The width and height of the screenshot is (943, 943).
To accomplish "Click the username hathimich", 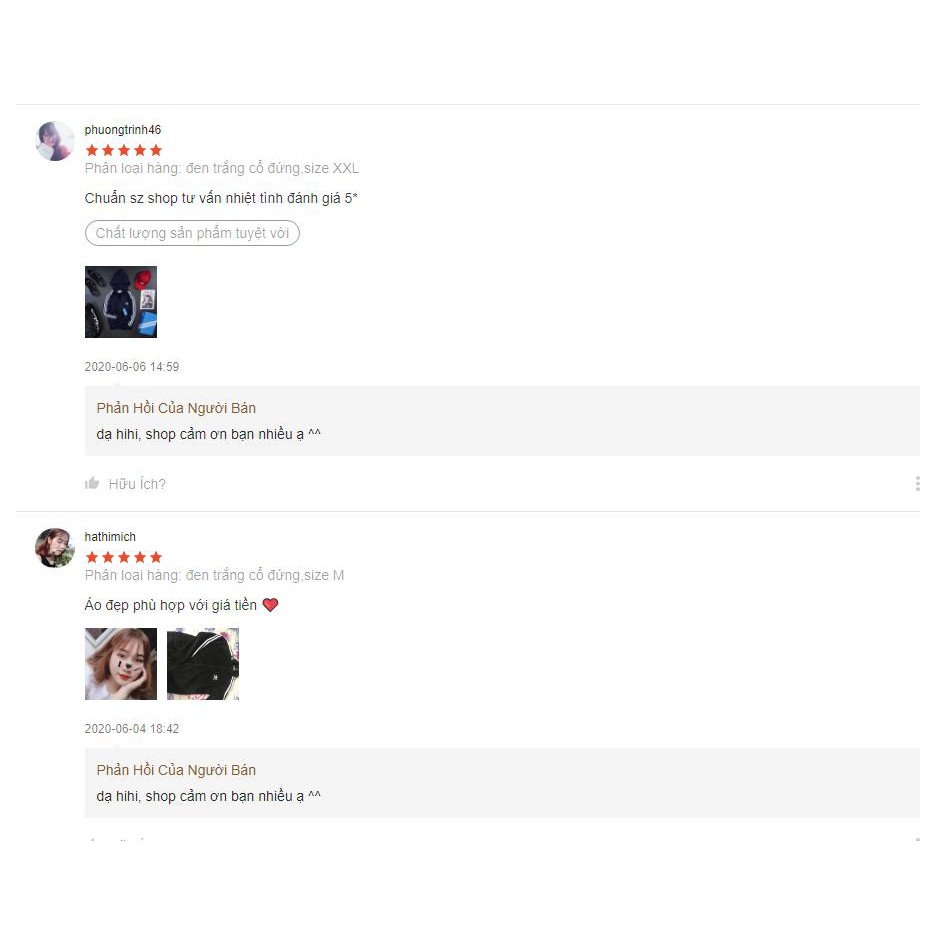I will point(110,537).
